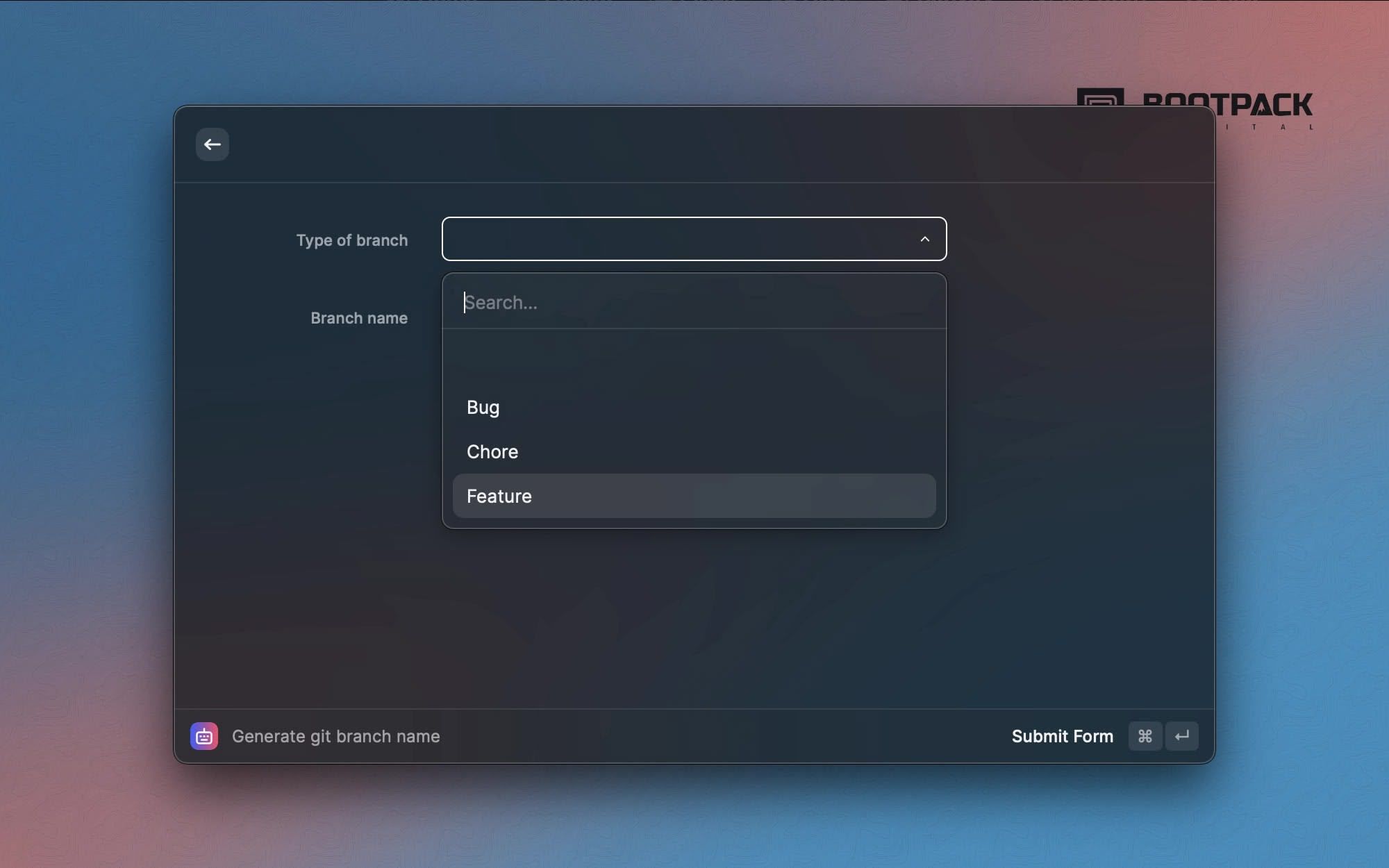The width and height of the screenshot is (1389, 868).
Task: Click the Return key symbol badge
Action: pyautogui.click(x=1182, y=736)
